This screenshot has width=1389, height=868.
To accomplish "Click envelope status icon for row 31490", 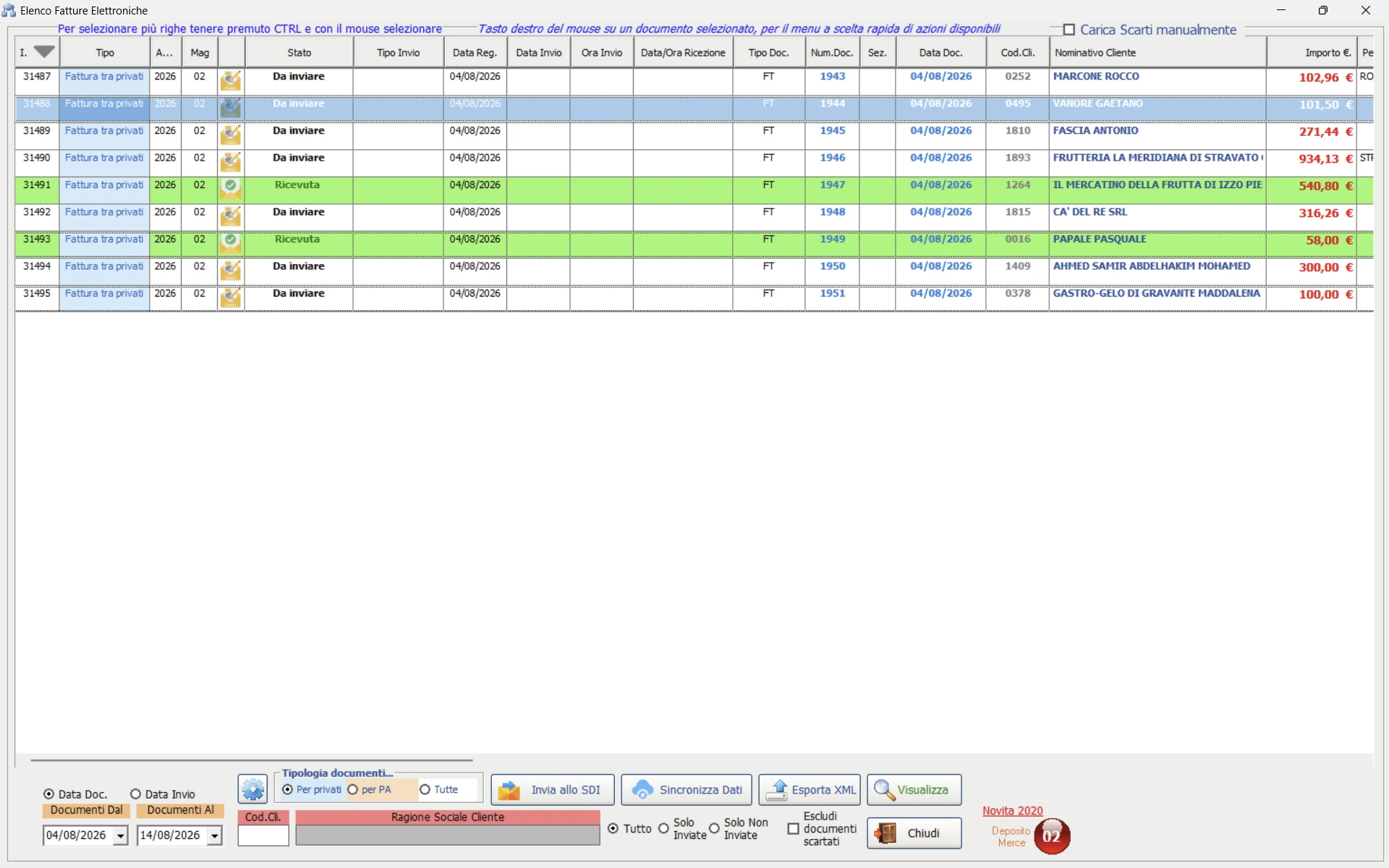I will coord(231,161).
